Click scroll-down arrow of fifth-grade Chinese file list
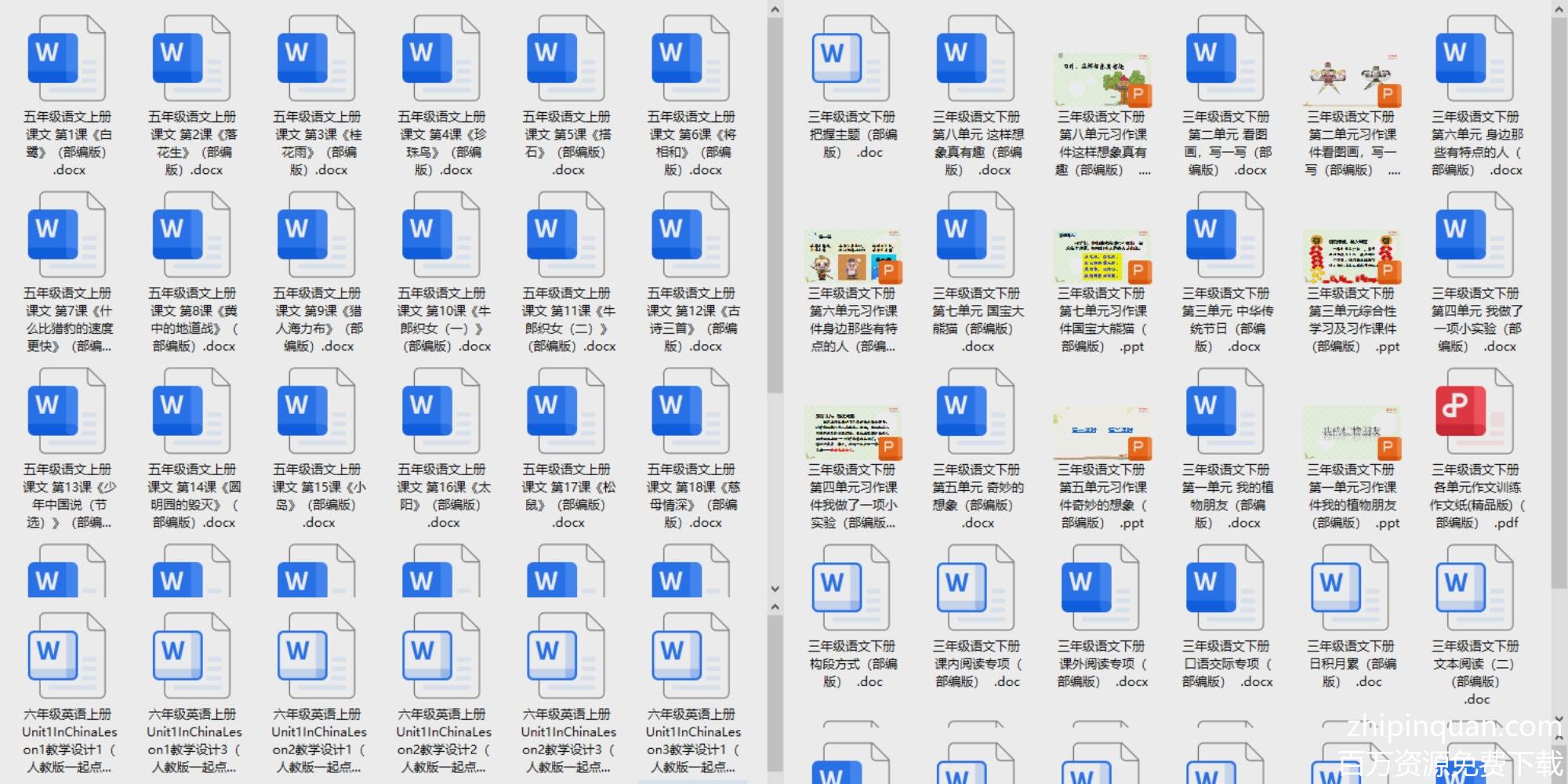This screenshot has width=1568, height=784. click(775, 589)
